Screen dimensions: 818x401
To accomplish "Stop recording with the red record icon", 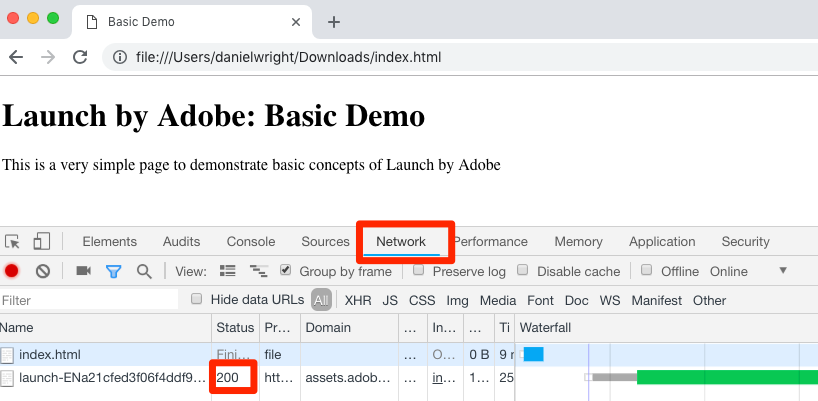I will pyautogui.click(x=11, y=271).
